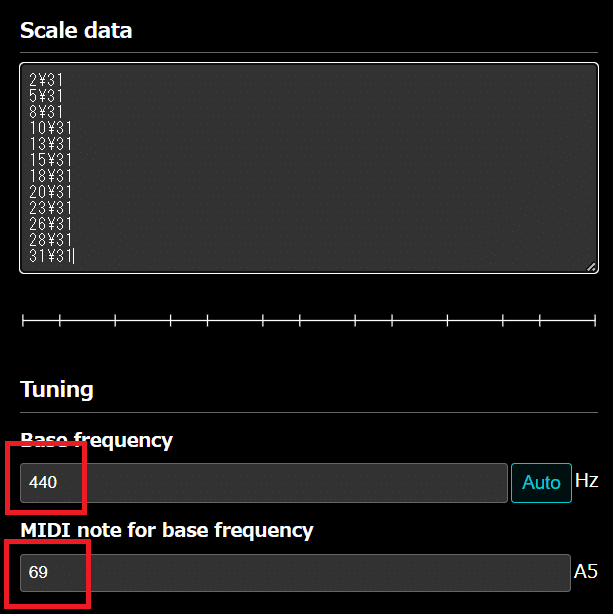Screen dimensions: 613x614
Task: Click the textarea resize handle corner
Action: click(x=593, y=267)
